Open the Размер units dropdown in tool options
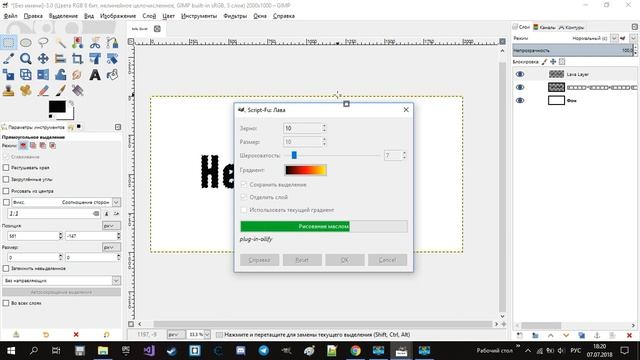640x360 pixels. [x=111, y=247]
